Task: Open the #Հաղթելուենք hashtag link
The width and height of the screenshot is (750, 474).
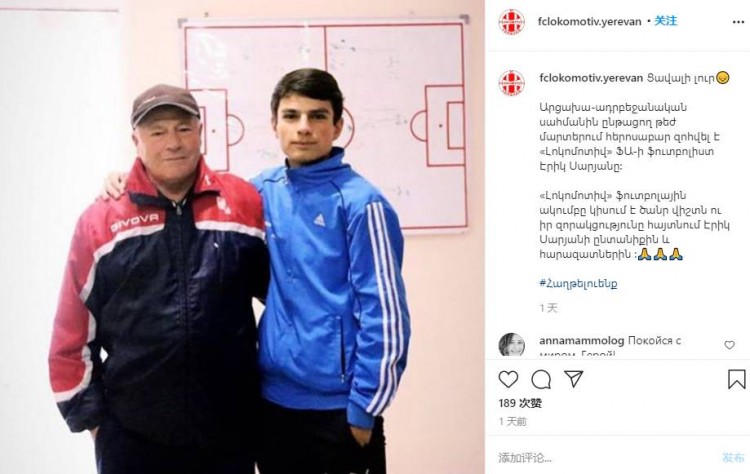Action: tap(578, 283)
